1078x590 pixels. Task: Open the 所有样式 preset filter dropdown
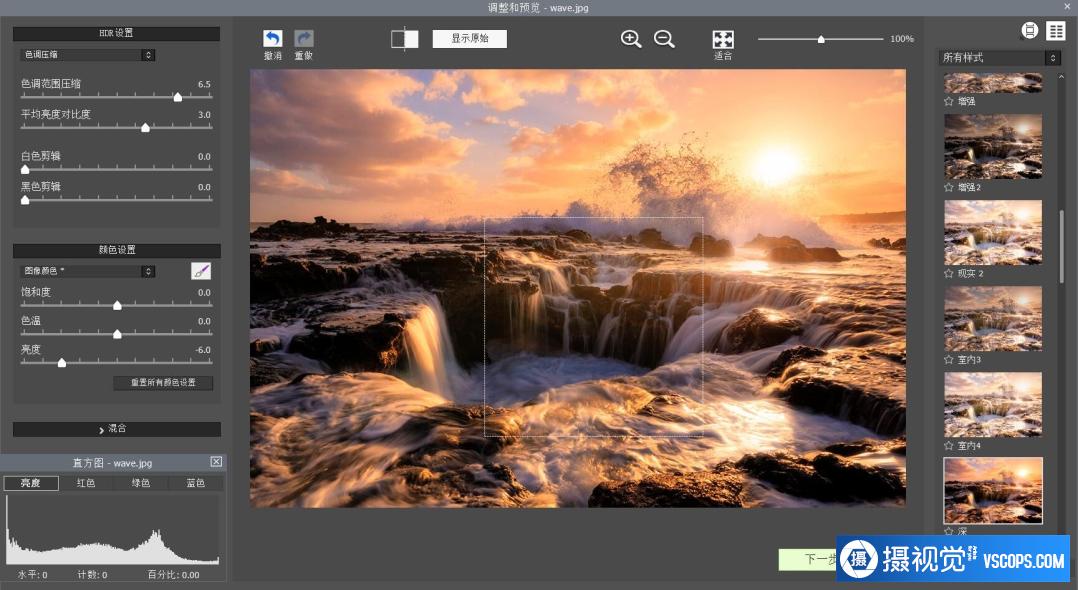999,58
